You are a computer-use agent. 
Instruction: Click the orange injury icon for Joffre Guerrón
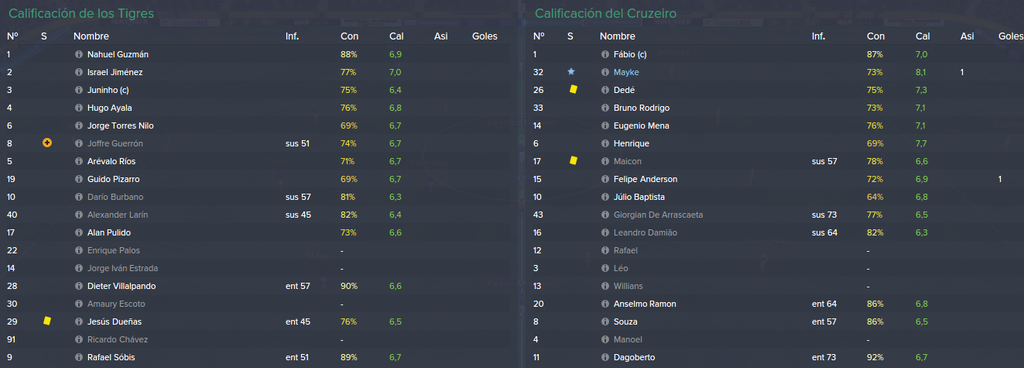47,143
